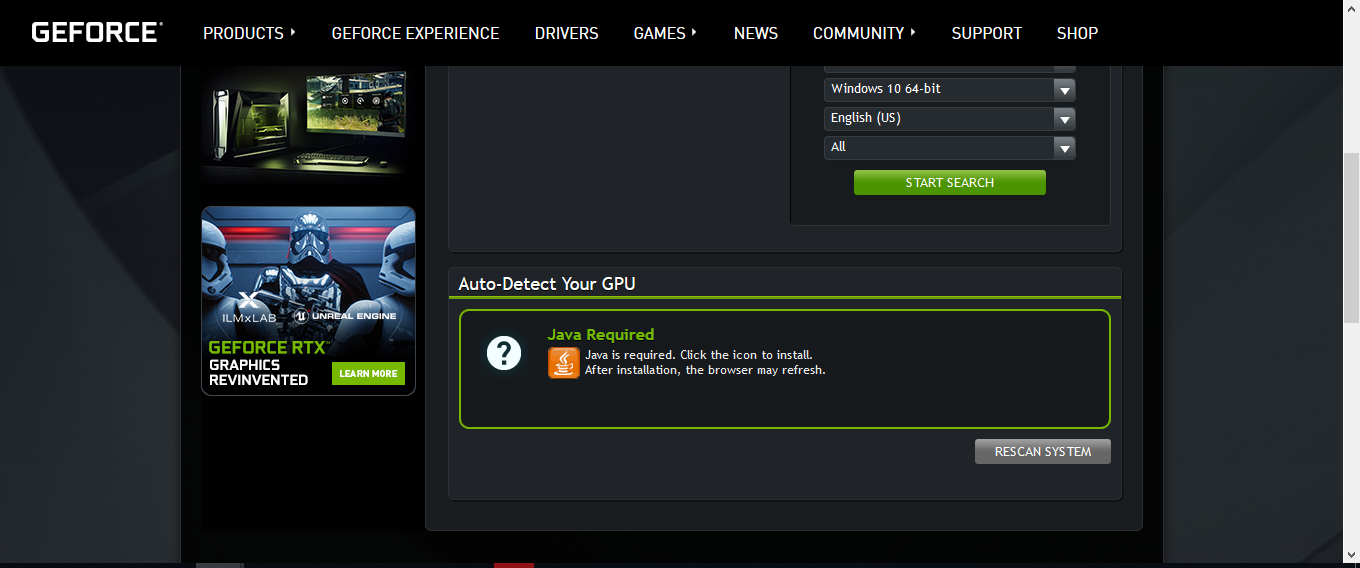Open GeForce Experience page
Screen dimensions: 1360x568
(x=415, y=33)
